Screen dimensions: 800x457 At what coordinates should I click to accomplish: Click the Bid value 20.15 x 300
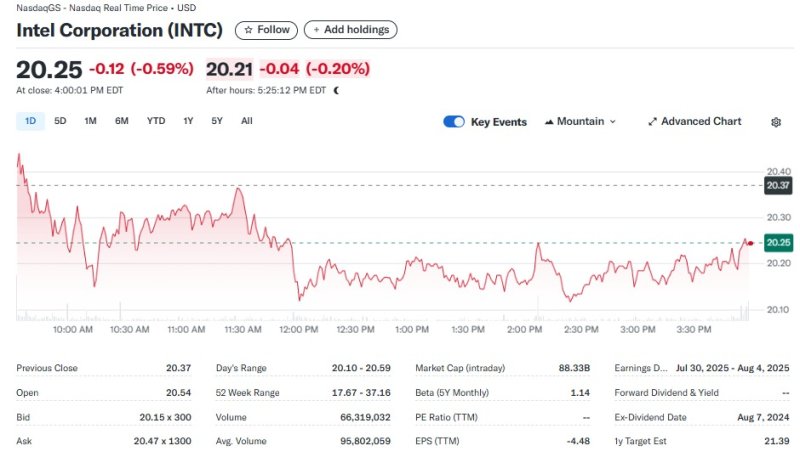click(165, 417)
